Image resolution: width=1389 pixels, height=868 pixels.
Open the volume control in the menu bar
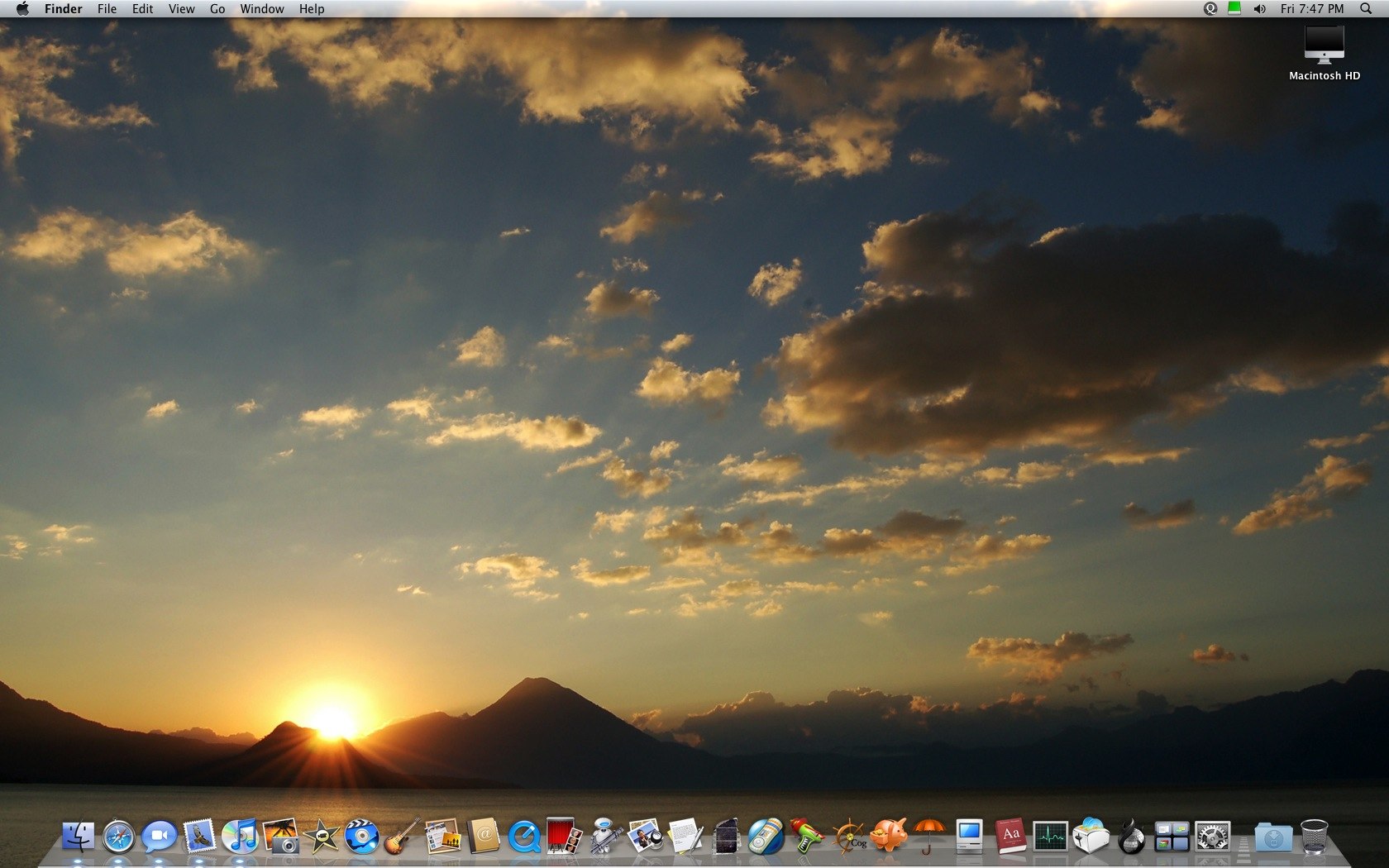coord(1259,8)
